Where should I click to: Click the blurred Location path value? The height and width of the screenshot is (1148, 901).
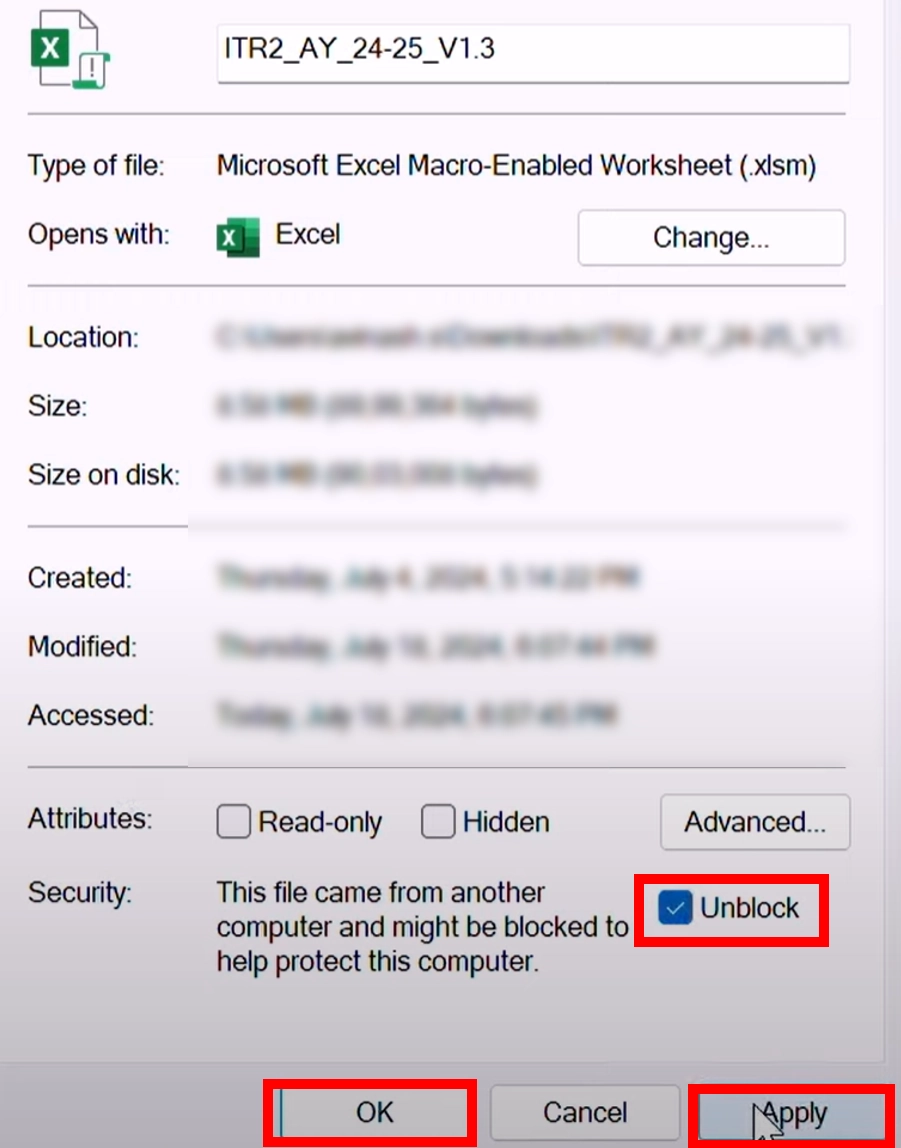point(531,337)
